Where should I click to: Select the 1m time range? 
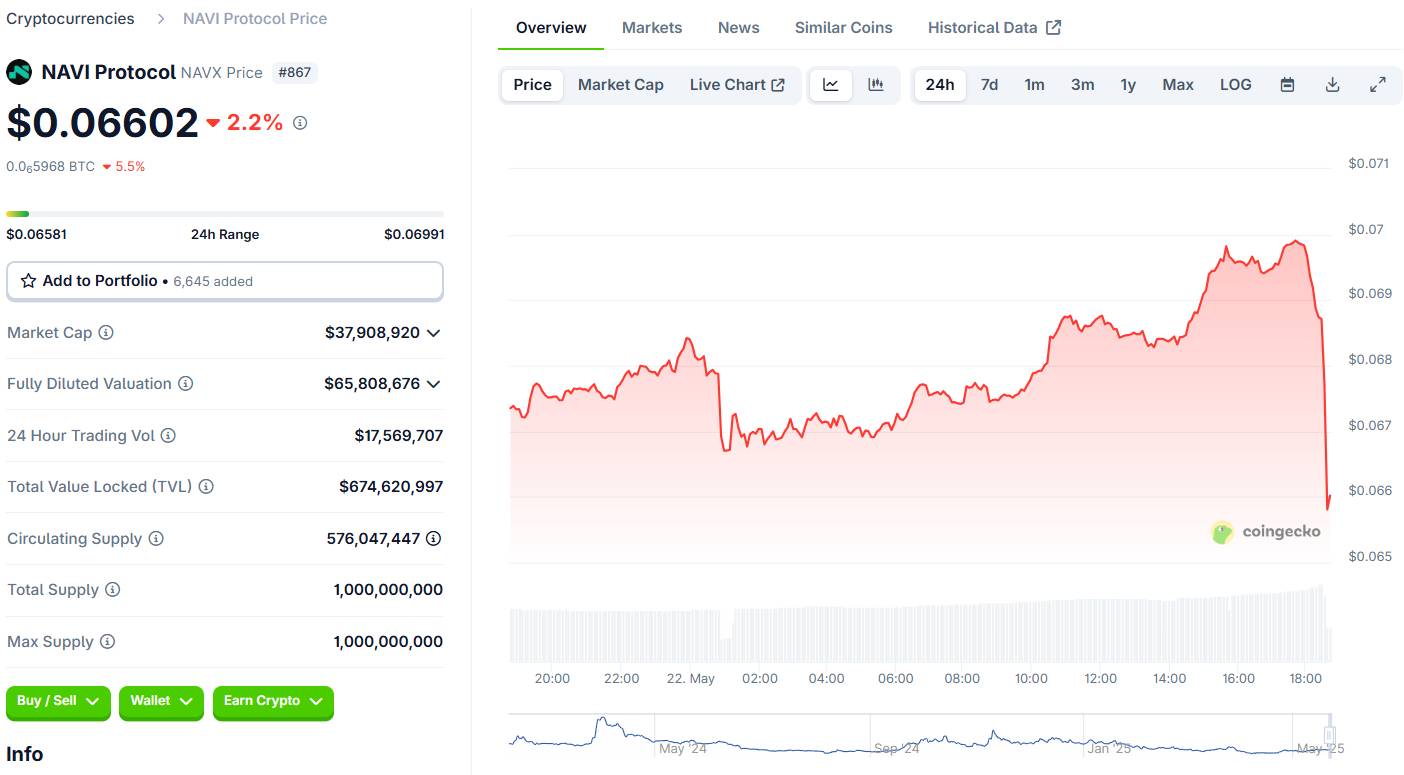point(1034,85)
